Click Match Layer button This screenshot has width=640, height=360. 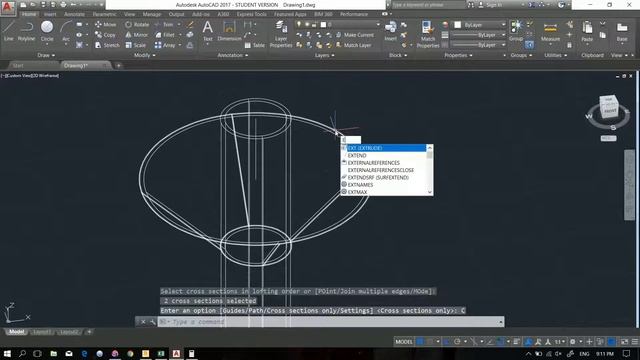tap(353, 45)
